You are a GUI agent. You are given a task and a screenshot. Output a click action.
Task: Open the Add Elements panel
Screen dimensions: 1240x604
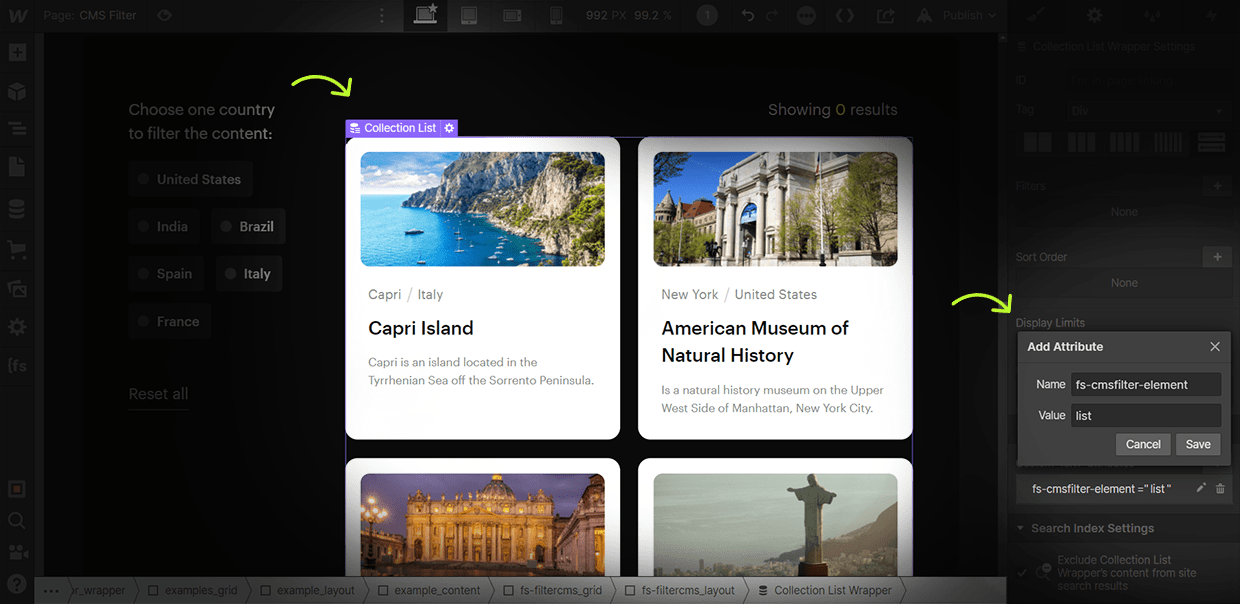pos(17,53)
